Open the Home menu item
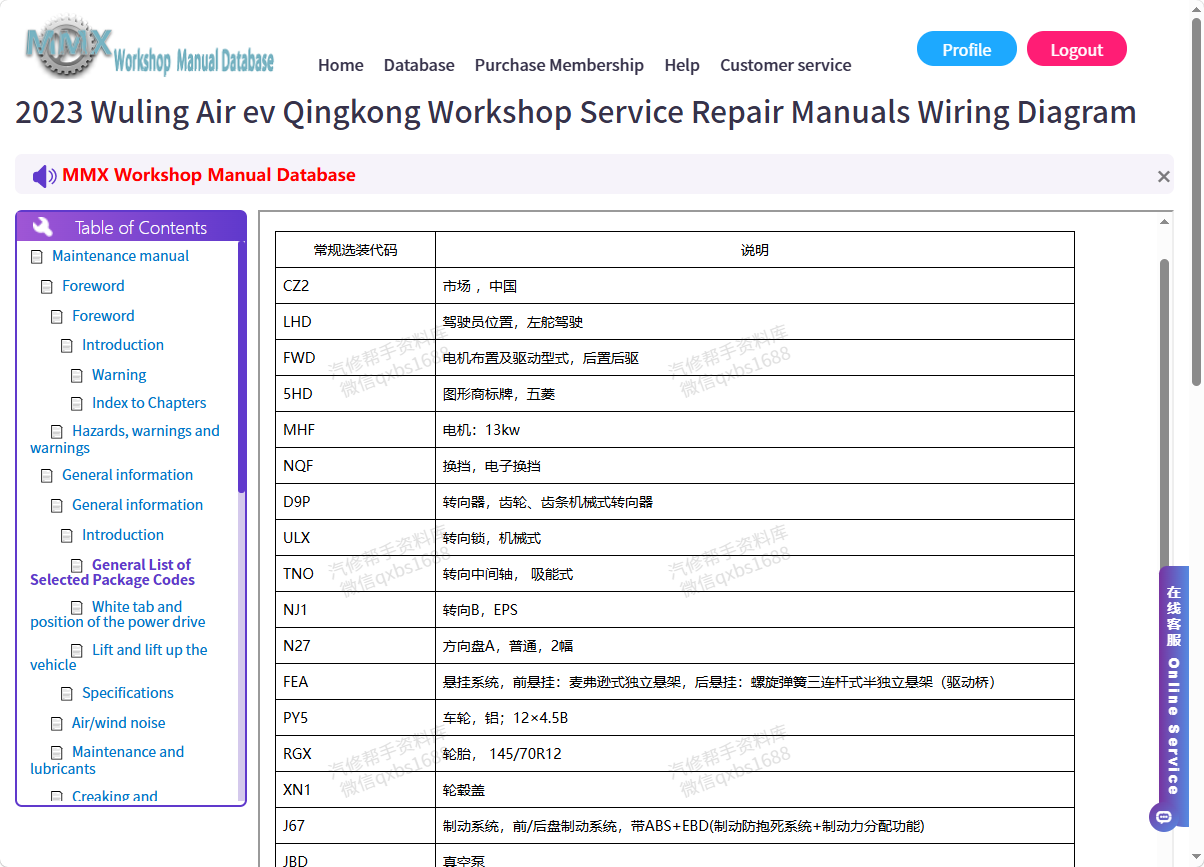 coord(341,65)
